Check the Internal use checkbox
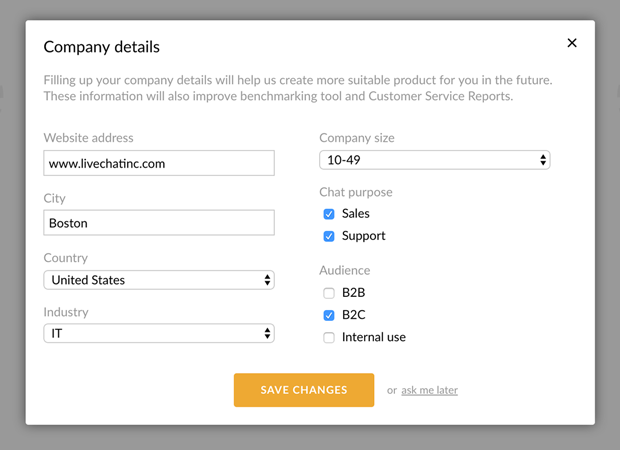Screen dimensions: 620x450 click(x=329, y=338)
